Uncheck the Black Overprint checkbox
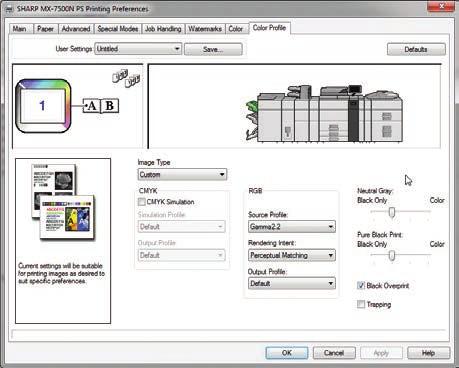Viewport: 459px width, 368px height. pyautogui.click(x=361, y=286)
